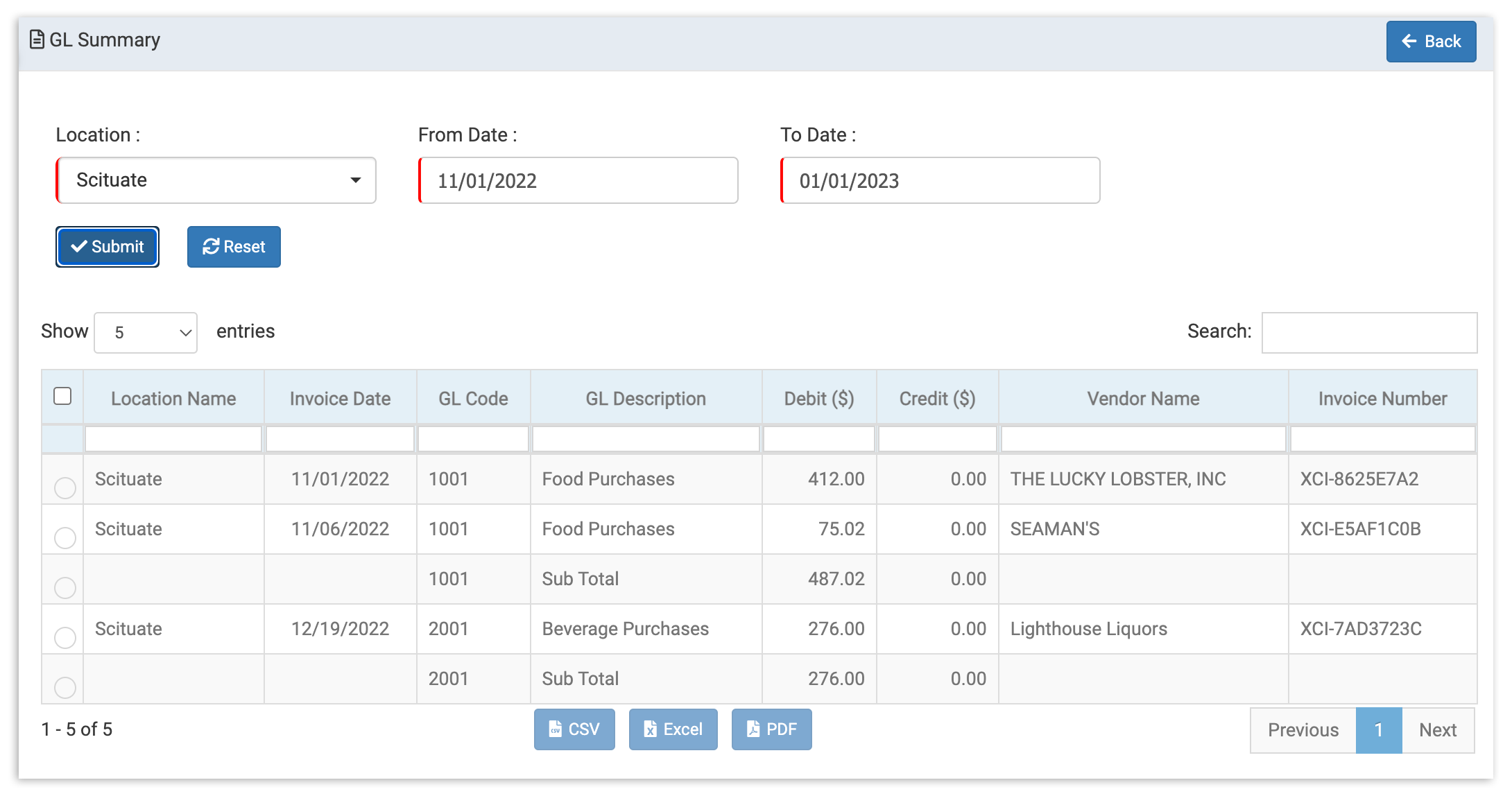Open the Show entries dropdown set to 5
This screenshot has height=796, width=1512.
pyautogui.click(x=146, y=332)
